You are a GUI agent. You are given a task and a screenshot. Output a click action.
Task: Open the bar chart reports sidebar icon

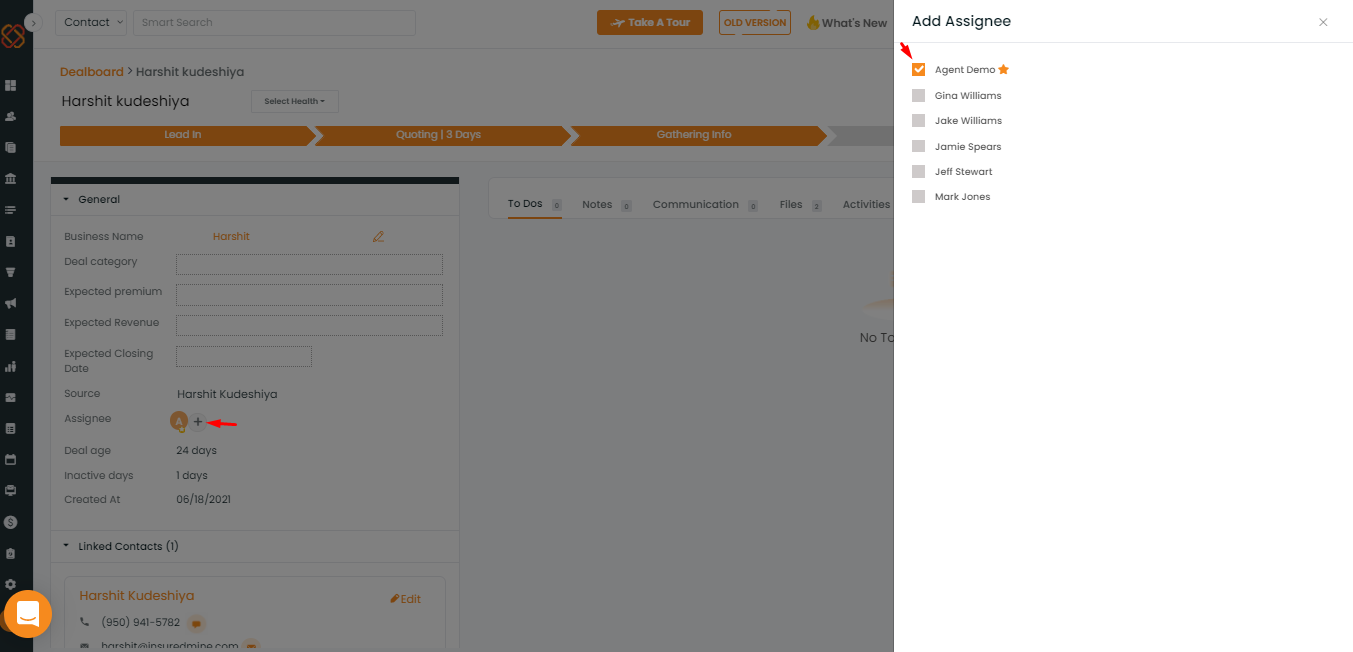tap(11, 366)
